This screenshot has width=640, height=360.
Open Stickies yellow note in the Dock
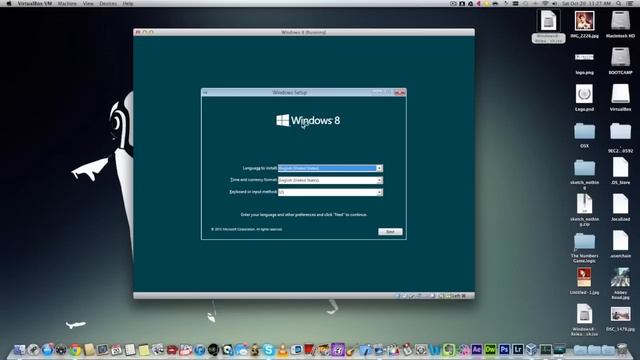pos(144,350)
